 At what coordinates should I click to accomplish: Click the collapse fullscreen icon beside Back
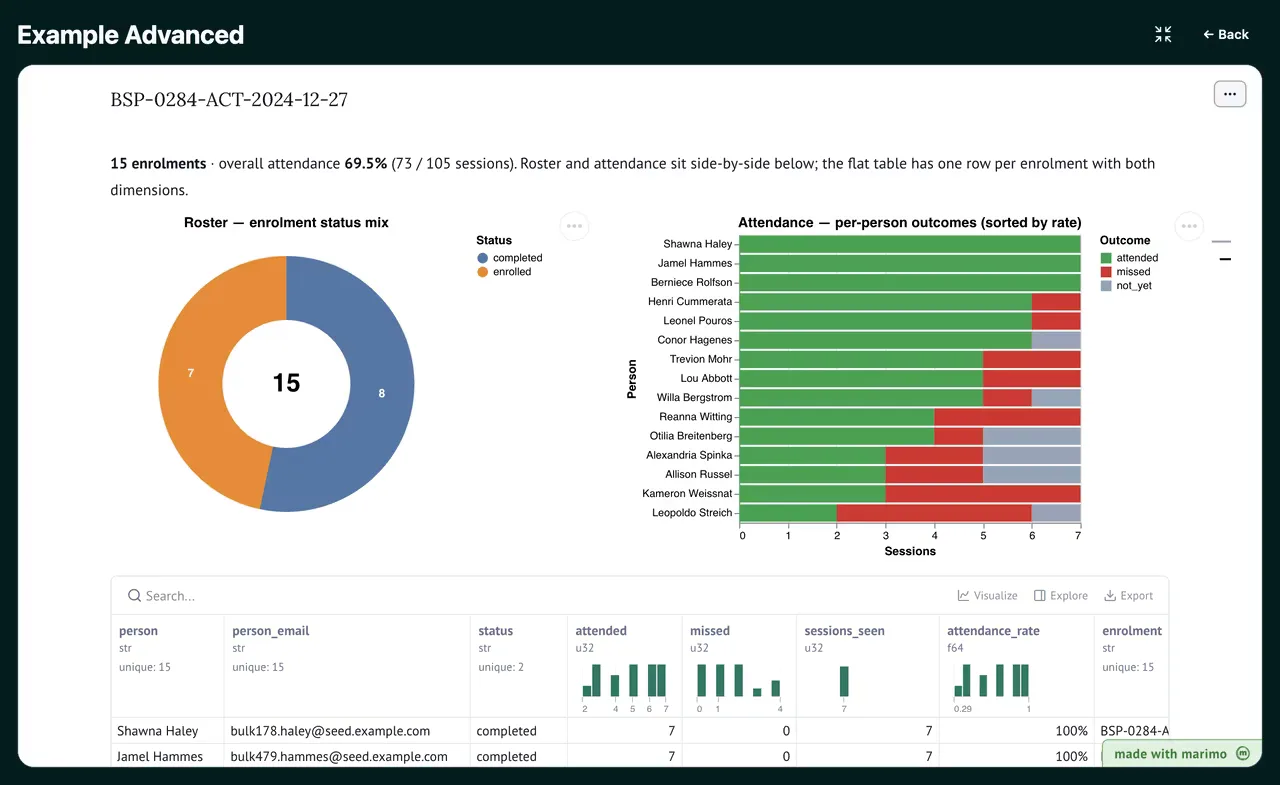coord(1163,34)
